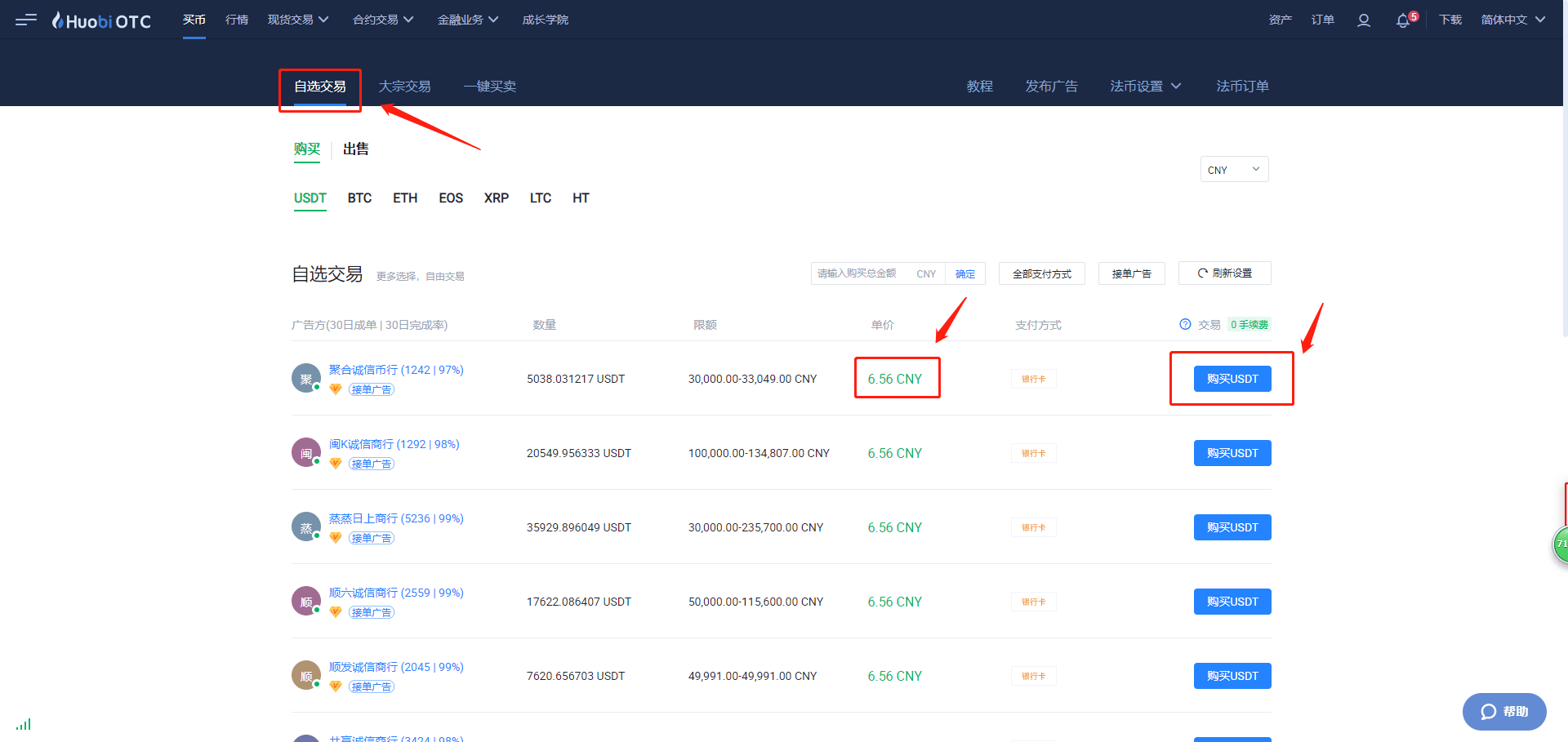This screenshot has height=742, width=1568.
Task: Click the signal bars icon at bottom left
Action: (x=23, y=723)
